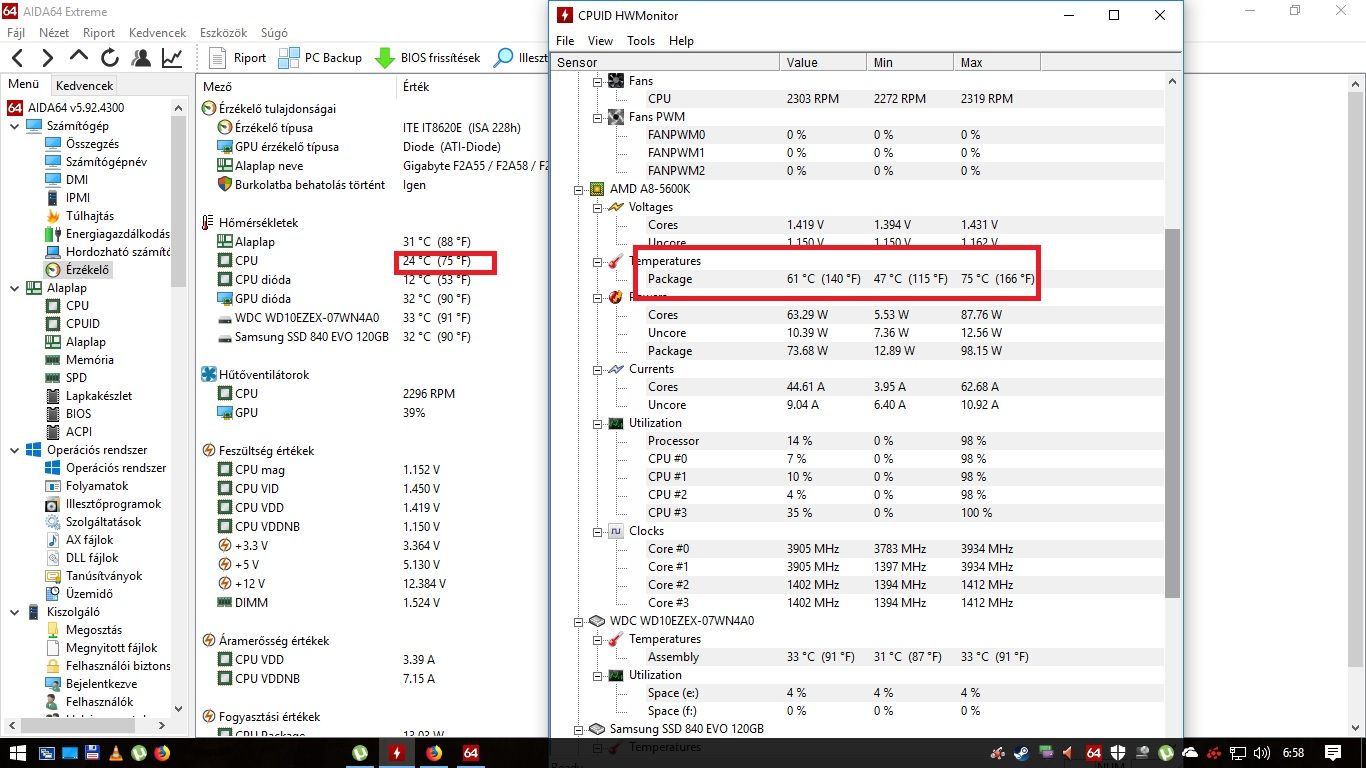Go up one level in AIDA64
This screenshot has width=1366, height=768.
pyautogui.click(x=78, y=58)
